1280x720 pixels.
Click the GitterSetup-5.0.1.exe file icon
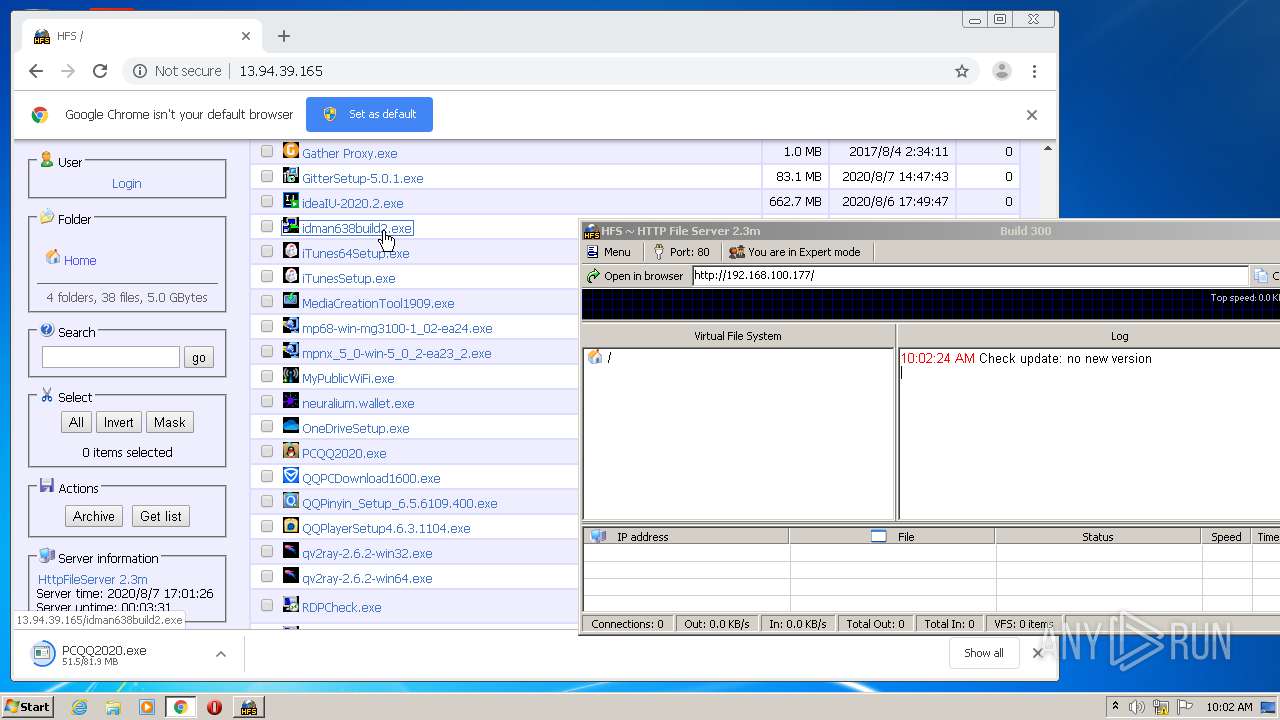pos(291,176)
